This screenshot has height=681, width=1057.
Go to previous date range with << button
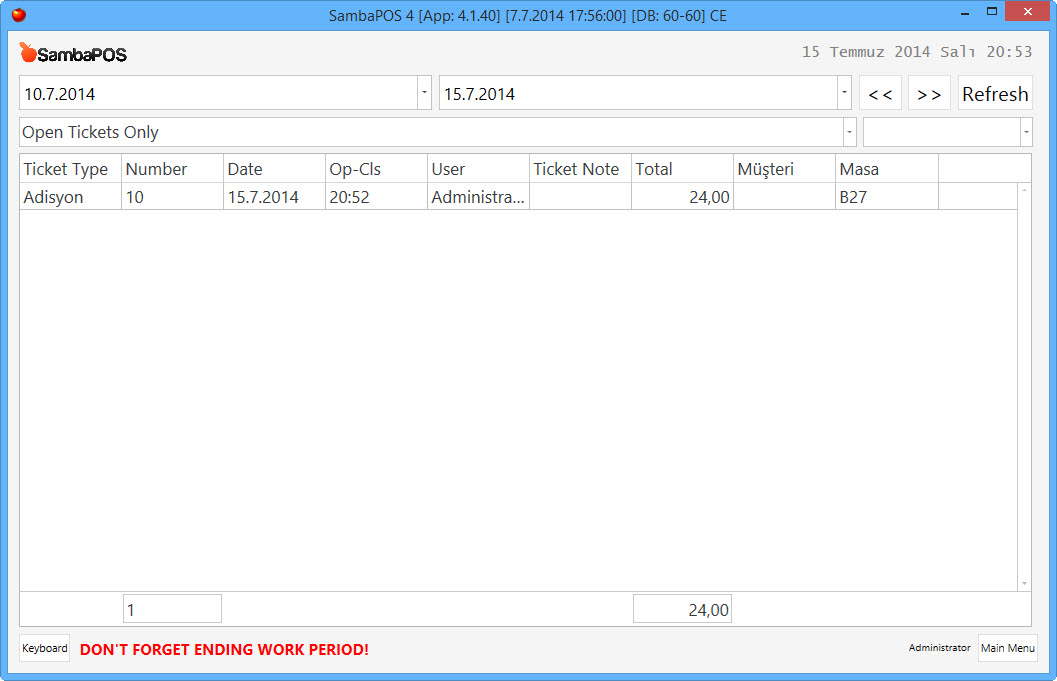(x=880, y=94)
